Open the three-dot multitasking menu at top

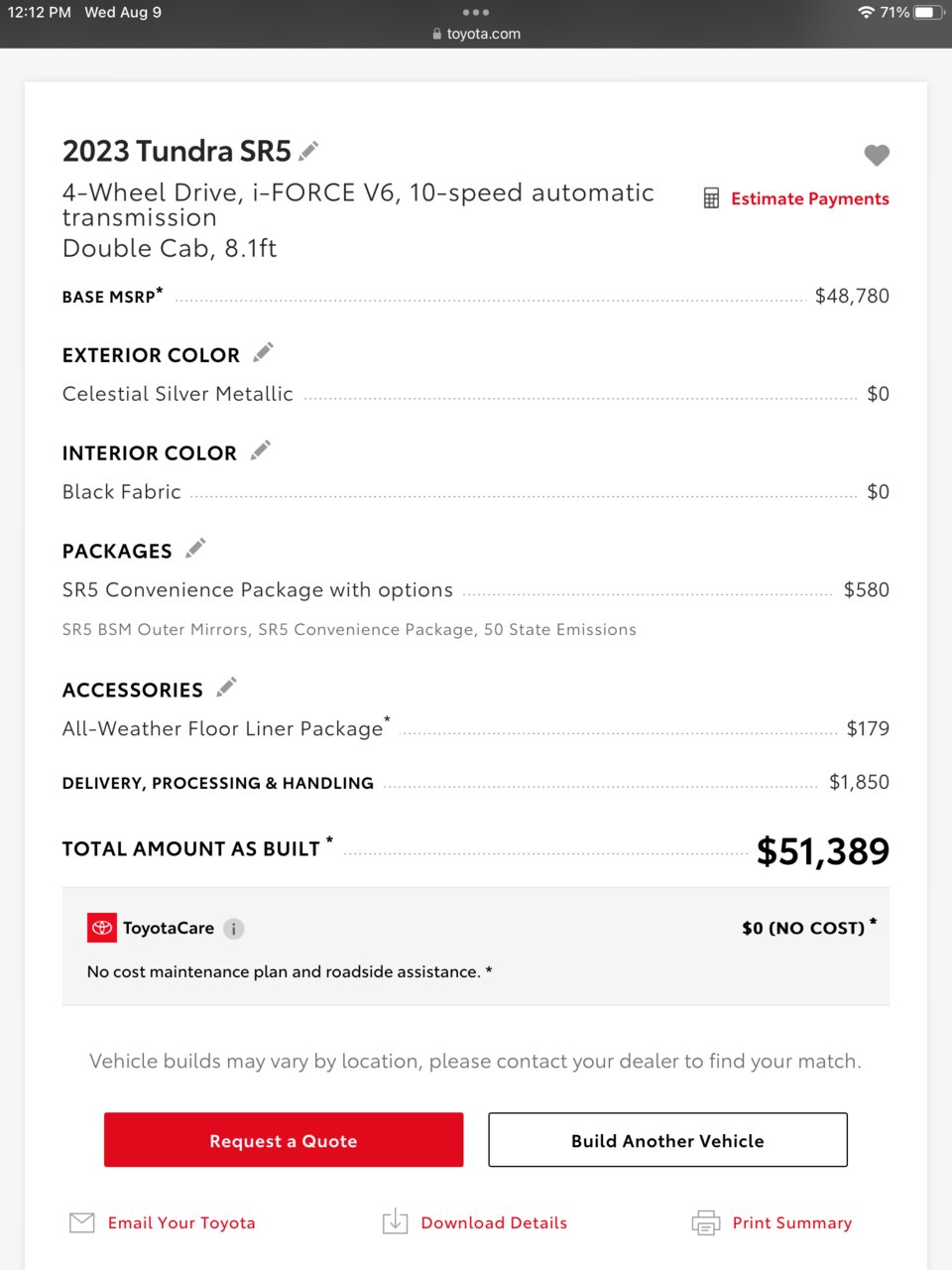tap(476, 12)
